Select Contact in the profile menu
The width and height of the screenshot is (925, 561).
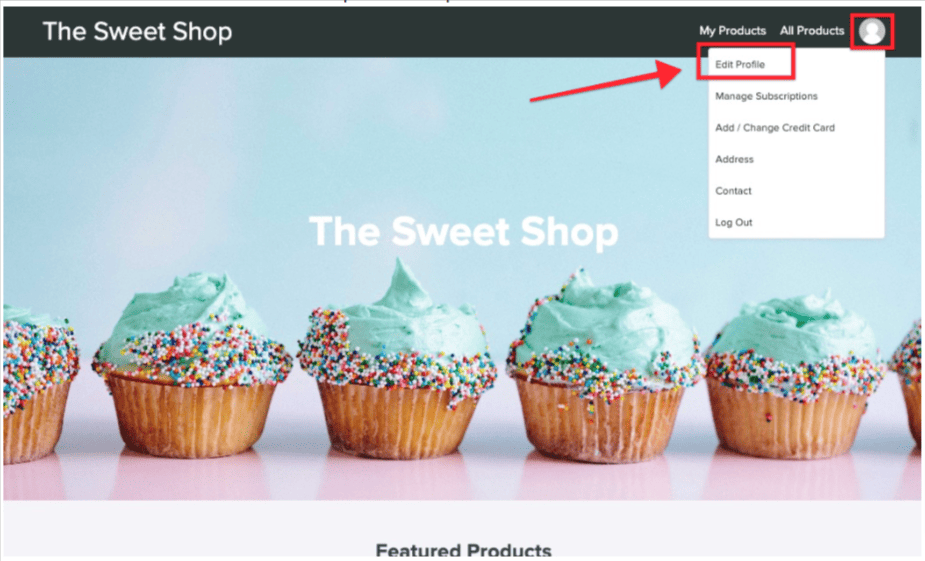click(733, 191)
